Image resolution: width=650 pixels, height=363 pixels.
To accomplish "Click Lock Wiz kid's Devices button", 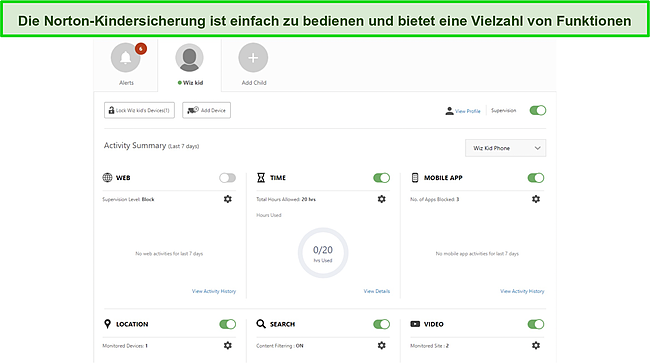I will pos(139,110).
